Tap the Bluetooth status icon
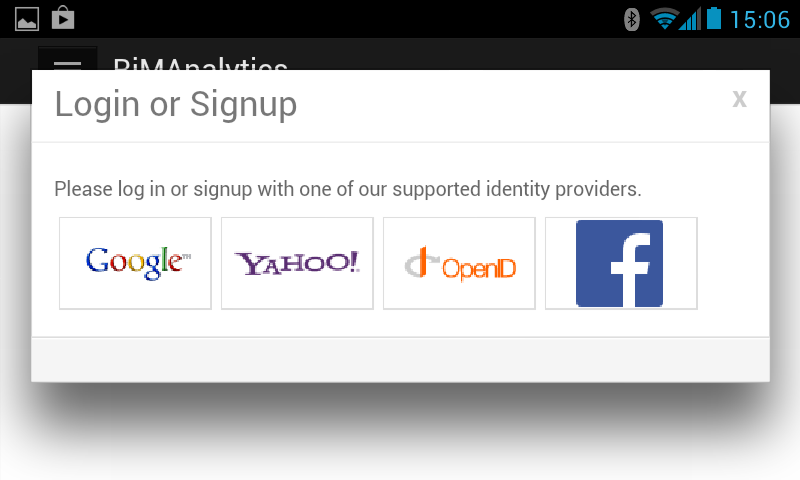This screenshot has width=800, height=480. [x=632, y=19]
